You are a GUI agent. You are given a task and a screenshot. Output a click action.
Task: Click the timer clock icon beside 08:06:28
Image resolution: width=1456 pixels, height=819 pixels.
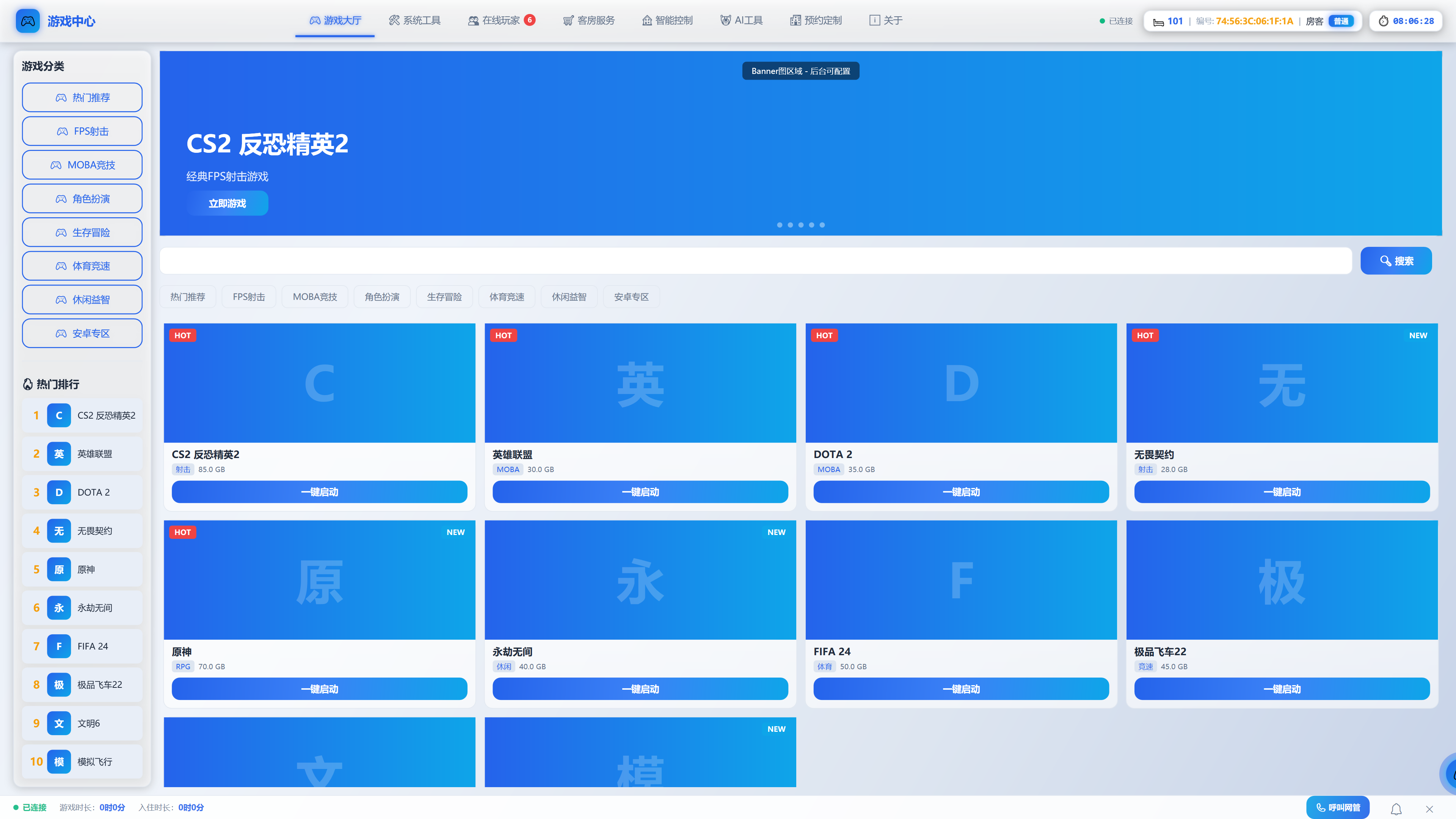click(1384, 21)
